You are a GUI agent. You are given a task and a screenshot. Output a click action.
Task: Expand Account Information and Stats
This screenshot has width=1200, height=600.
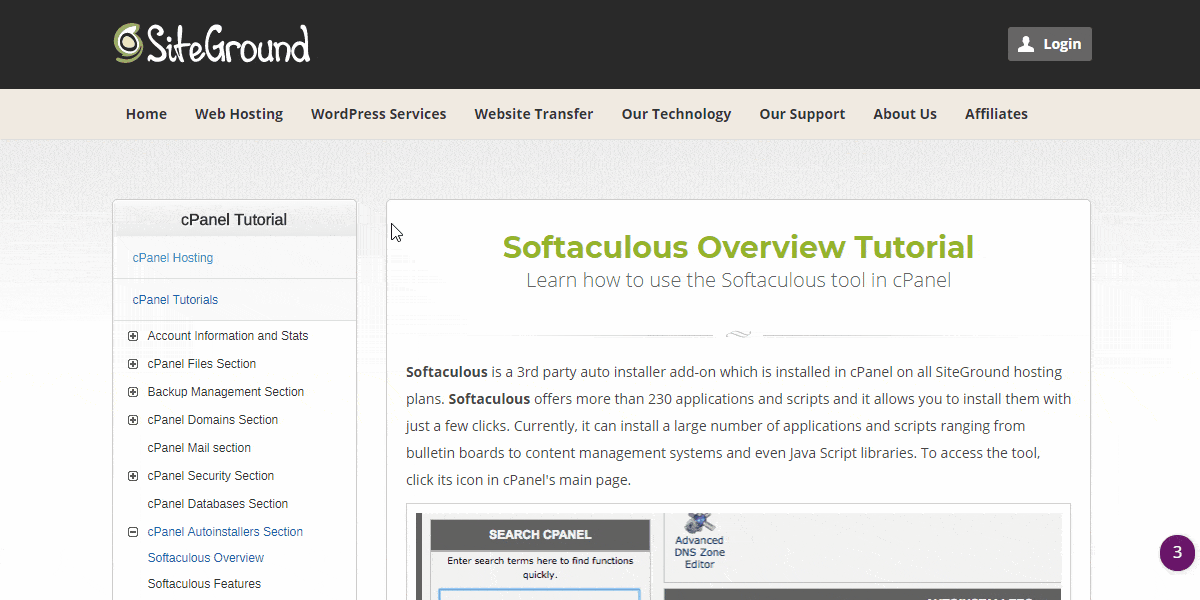133,336
